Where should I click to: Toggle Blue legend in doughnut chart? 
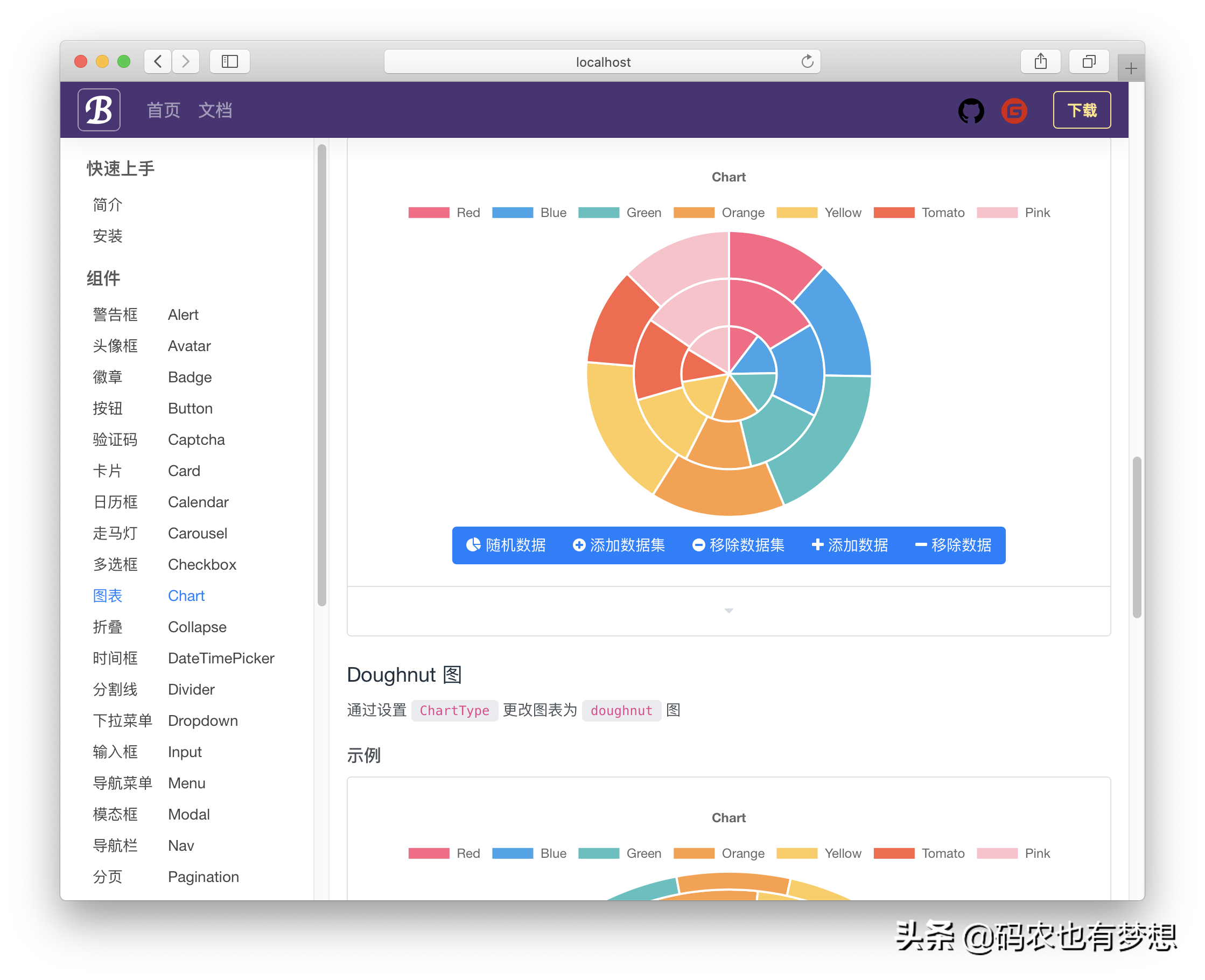click(x=529, y=853)
